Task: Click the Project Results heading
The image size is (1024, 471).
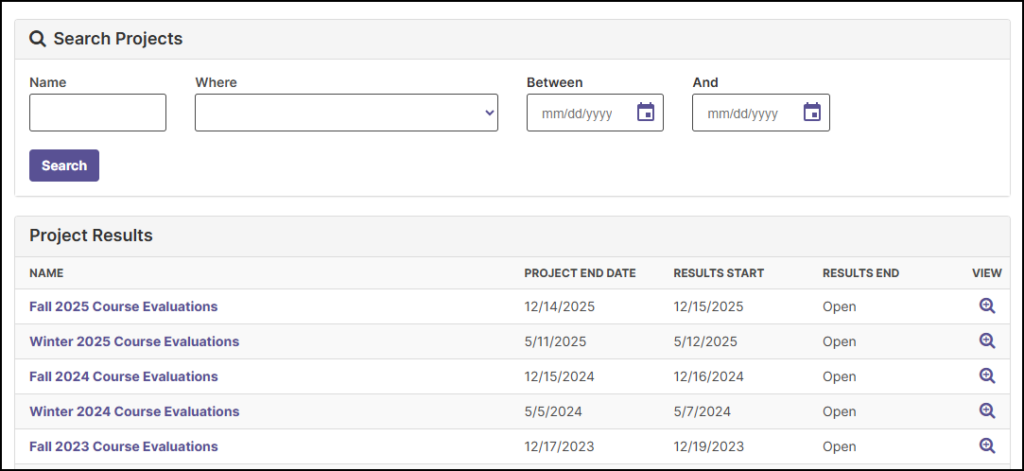Action: [91, 235]
